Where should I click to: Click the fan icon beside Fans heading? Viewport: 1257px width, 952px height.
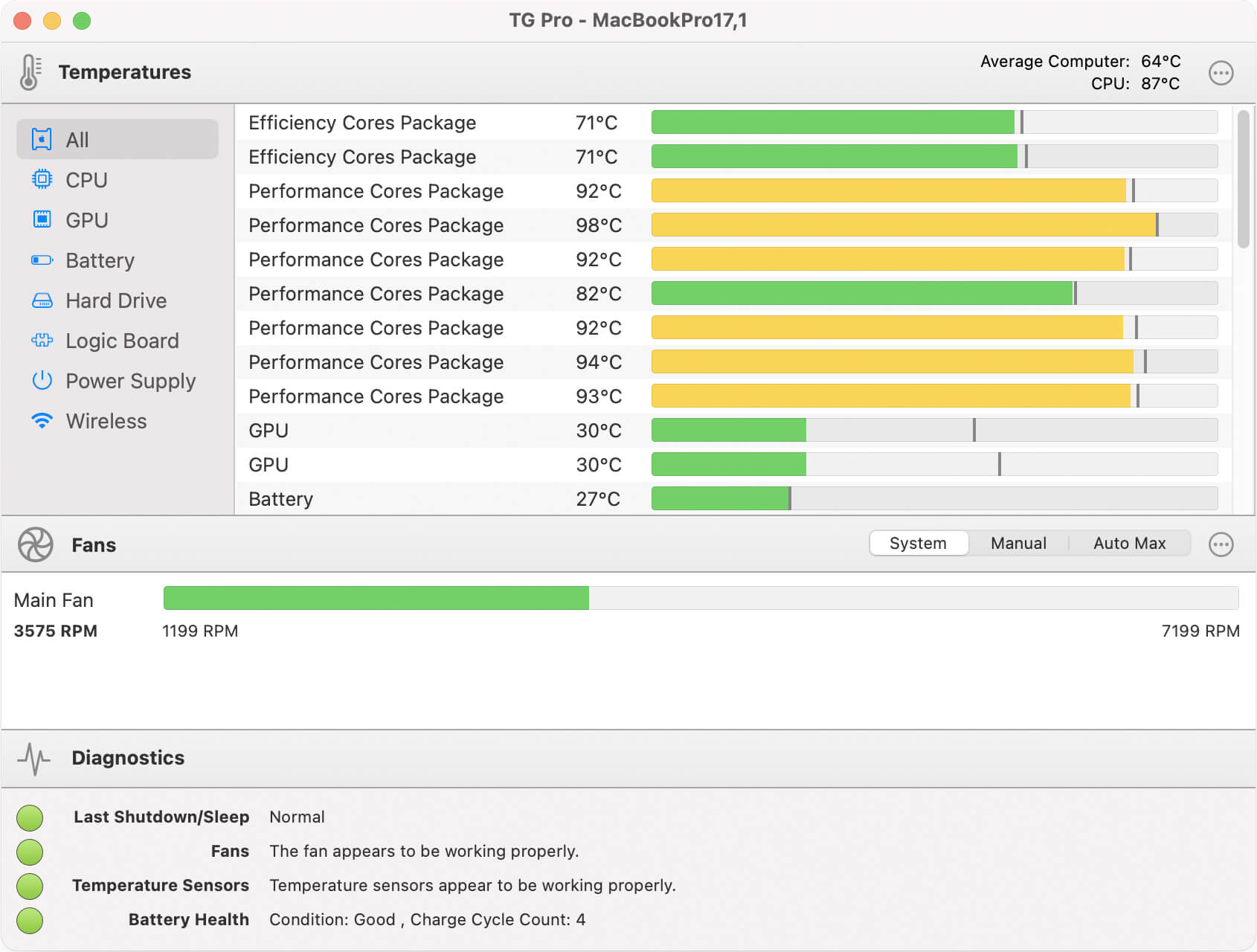click(35, 544)
